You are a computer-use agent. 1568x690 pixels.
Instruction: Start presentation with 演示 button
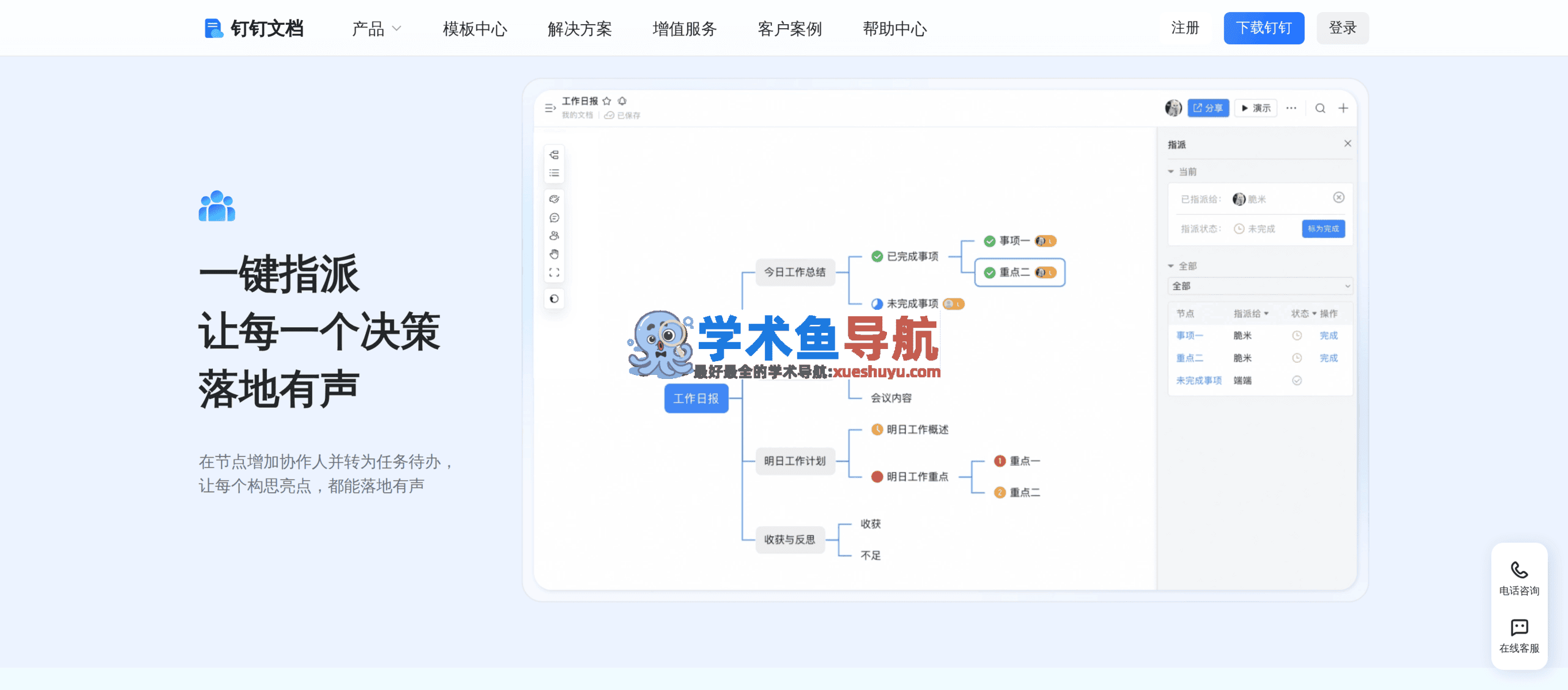pos(1255,108)
